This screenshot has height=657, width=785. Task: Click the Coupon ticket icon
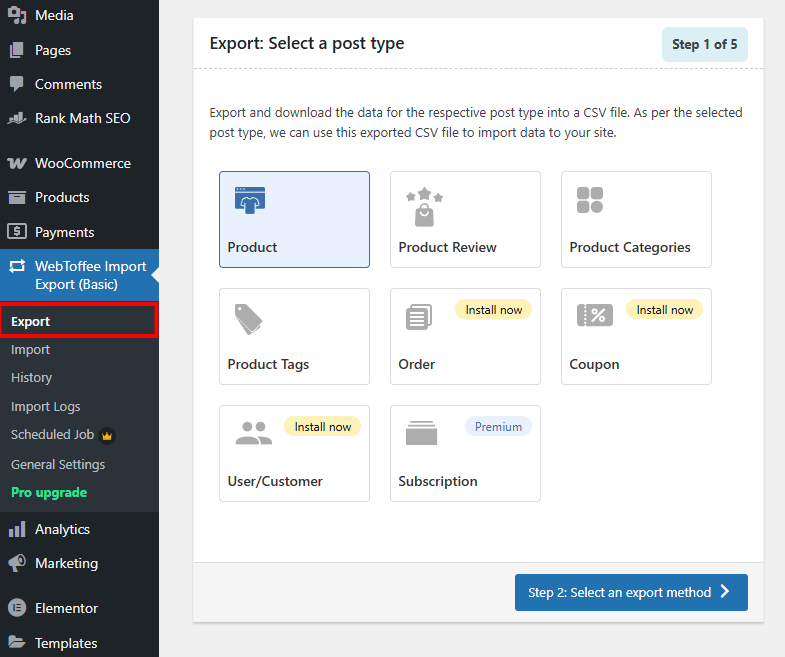tap(595, 316)
